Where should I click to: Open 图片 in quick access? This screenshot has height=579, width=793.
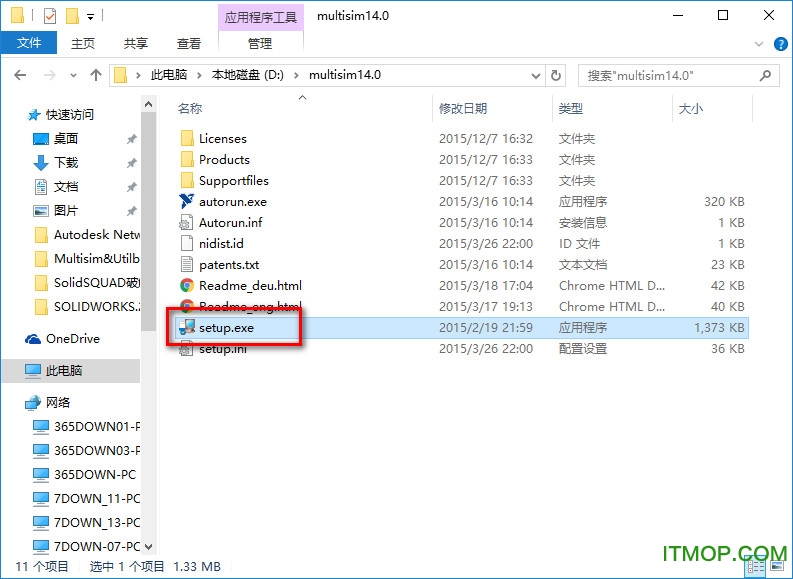pos(66,210)
